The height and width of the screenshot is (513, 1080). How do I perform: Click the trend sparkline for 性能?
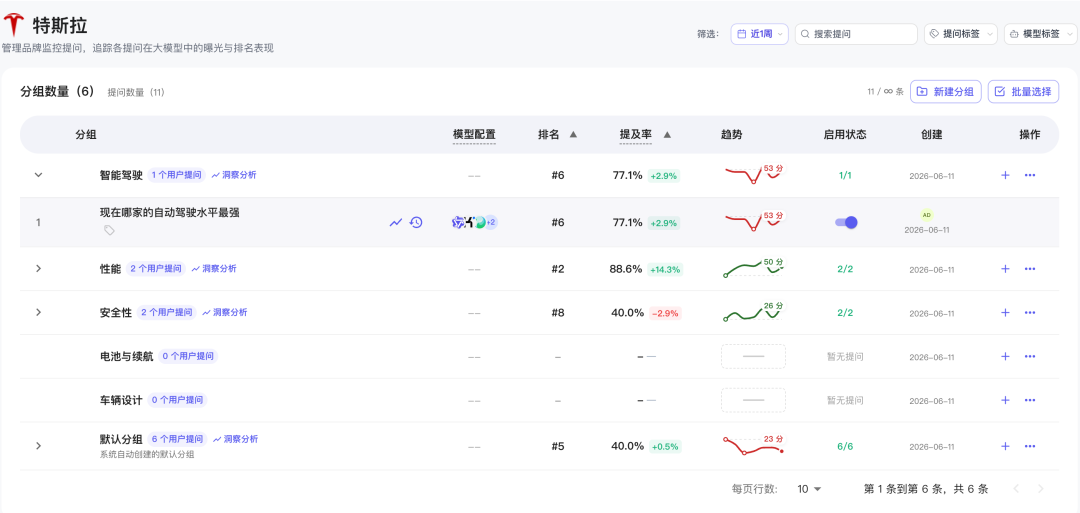pyautogui.click(x=754, y=268)
